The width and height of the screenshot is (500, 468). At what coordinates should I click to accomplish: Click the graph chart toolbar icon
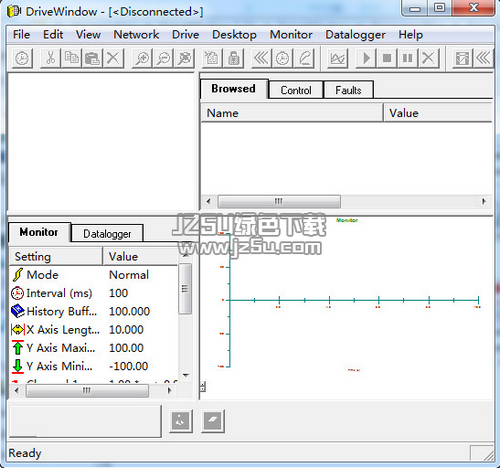tap(338, 59)
